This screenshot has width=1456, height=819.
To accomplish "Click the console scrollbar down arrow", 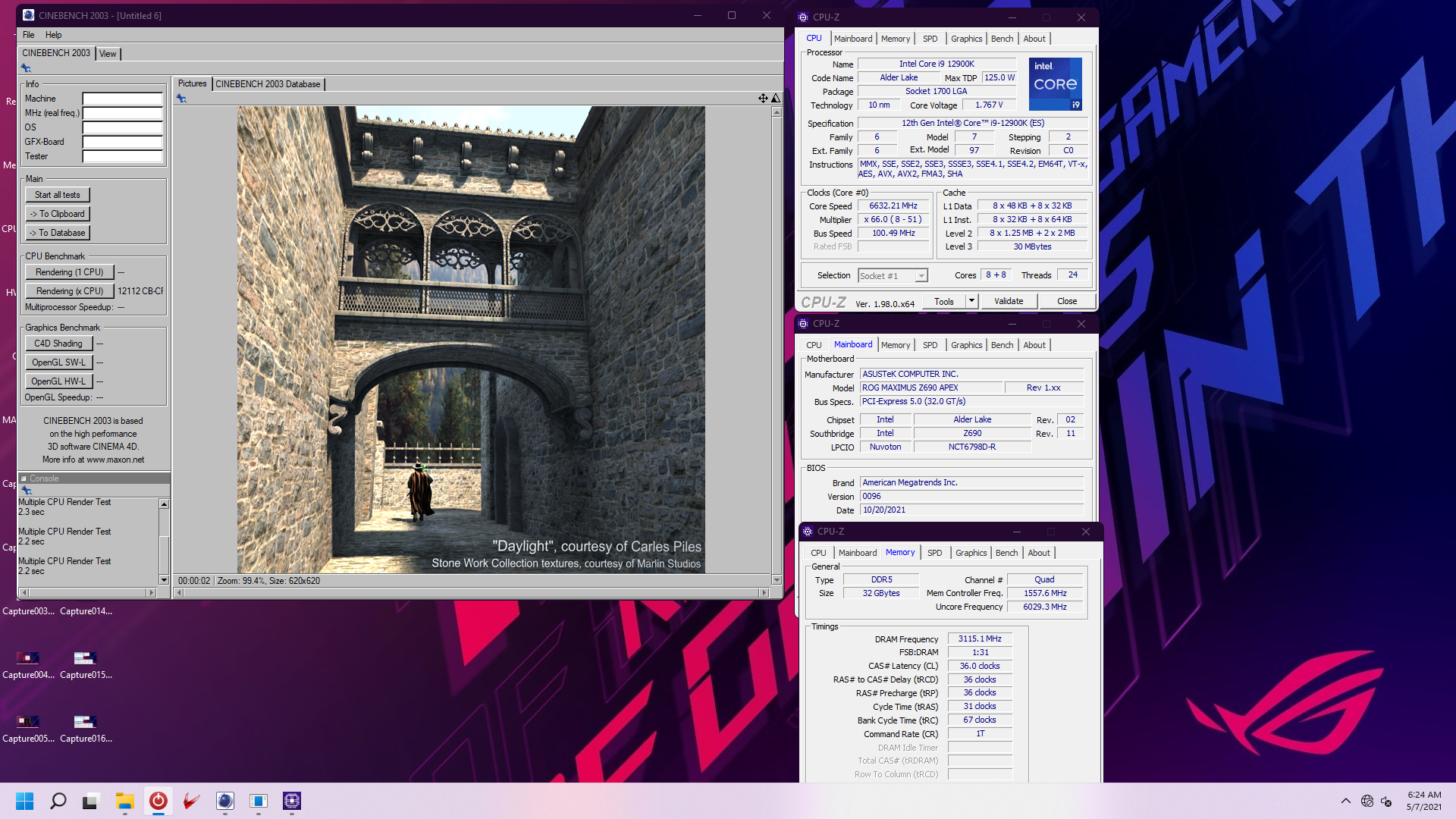I will 164,580.
